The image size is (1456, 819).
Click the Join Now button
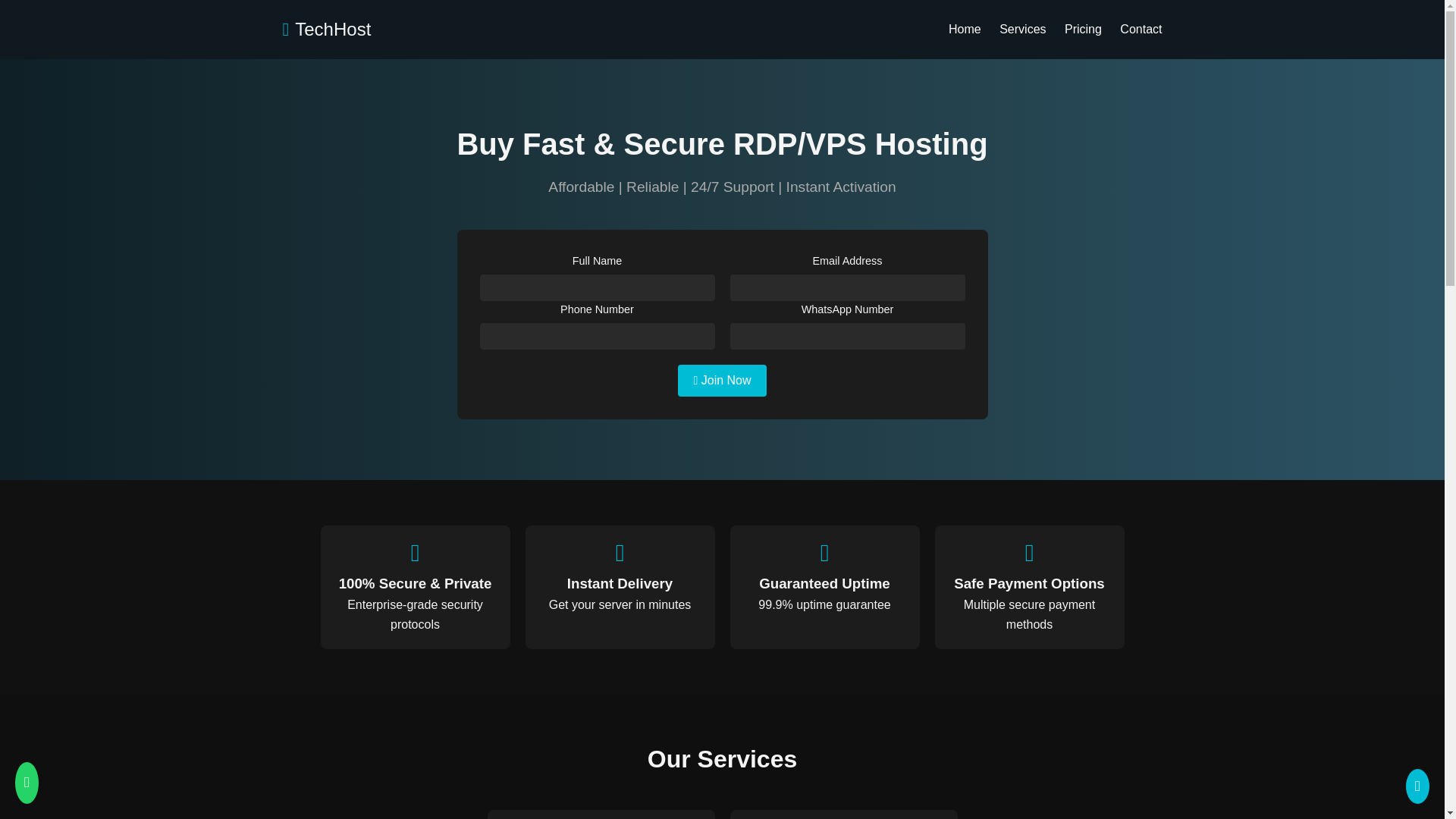point(722,381)
